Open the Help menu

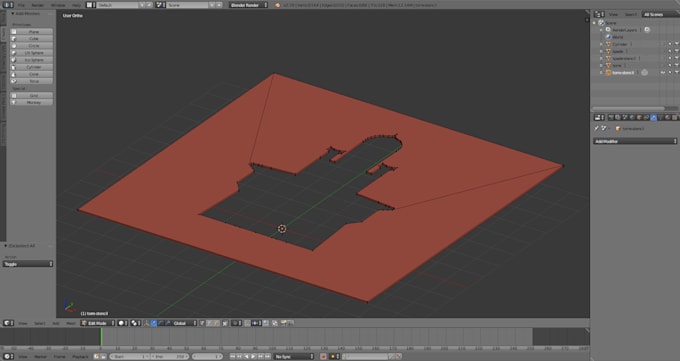[x=76, y=5]
